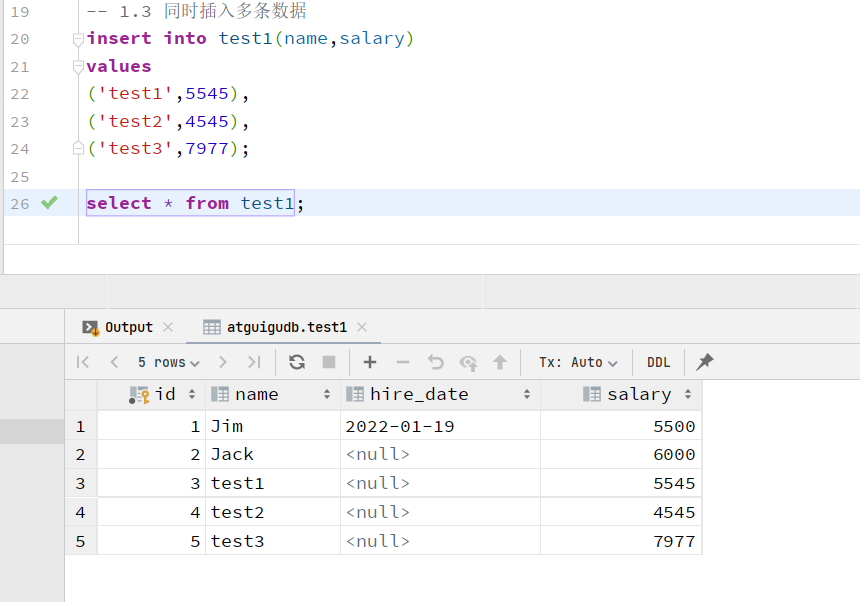The width and height of the screenshot is (860, 602).
Task: Revert changes with undo arrow icon
Action: 435,362
